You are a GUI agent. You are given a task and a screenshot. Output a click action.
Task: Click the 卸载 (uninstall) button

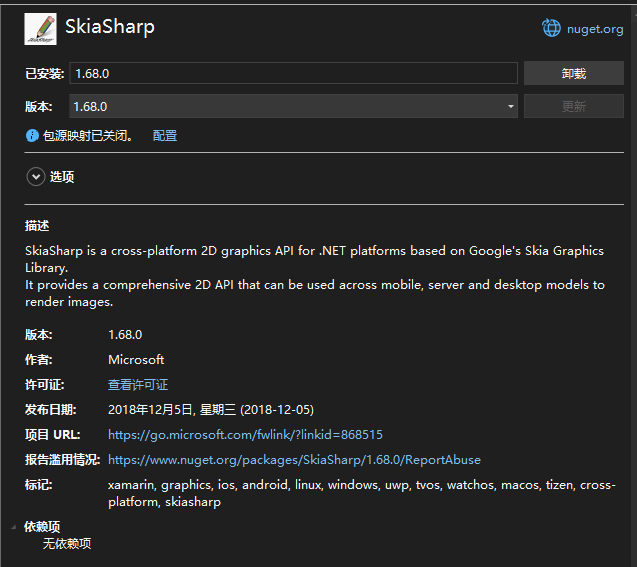tap(574, 74)
